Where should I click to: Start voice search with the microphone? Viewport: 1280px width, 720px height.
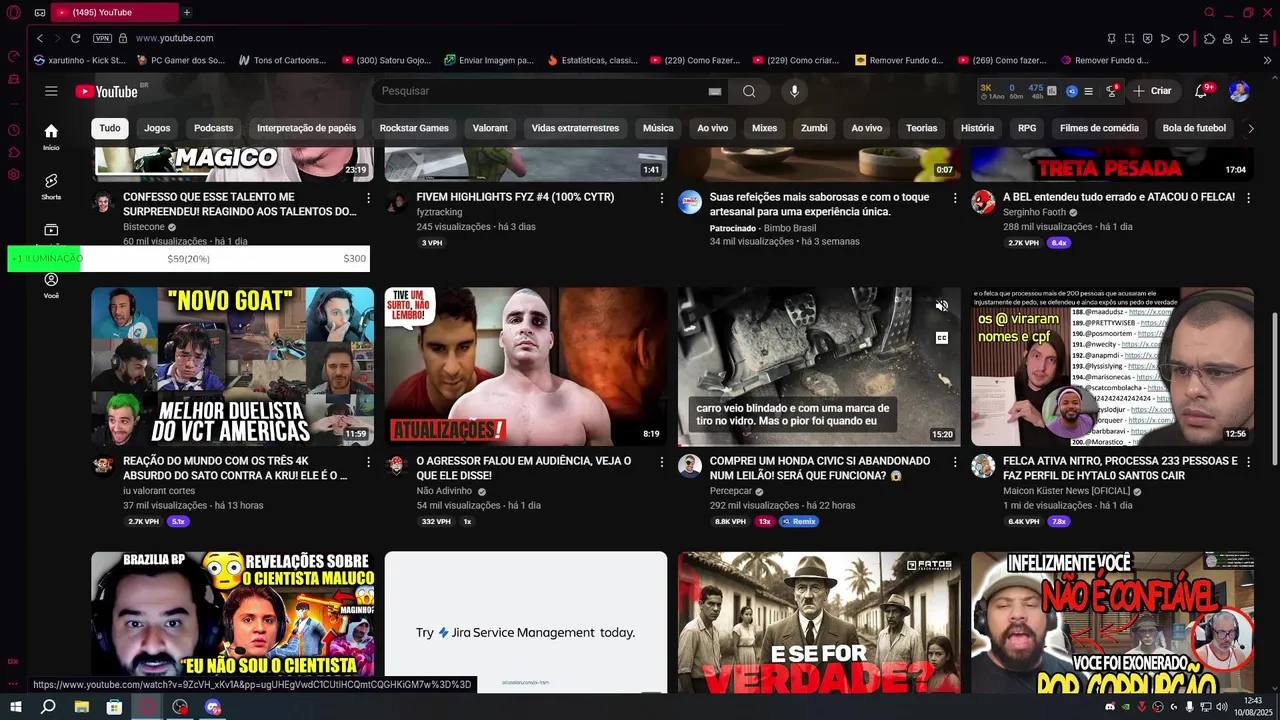click(794, 91)
